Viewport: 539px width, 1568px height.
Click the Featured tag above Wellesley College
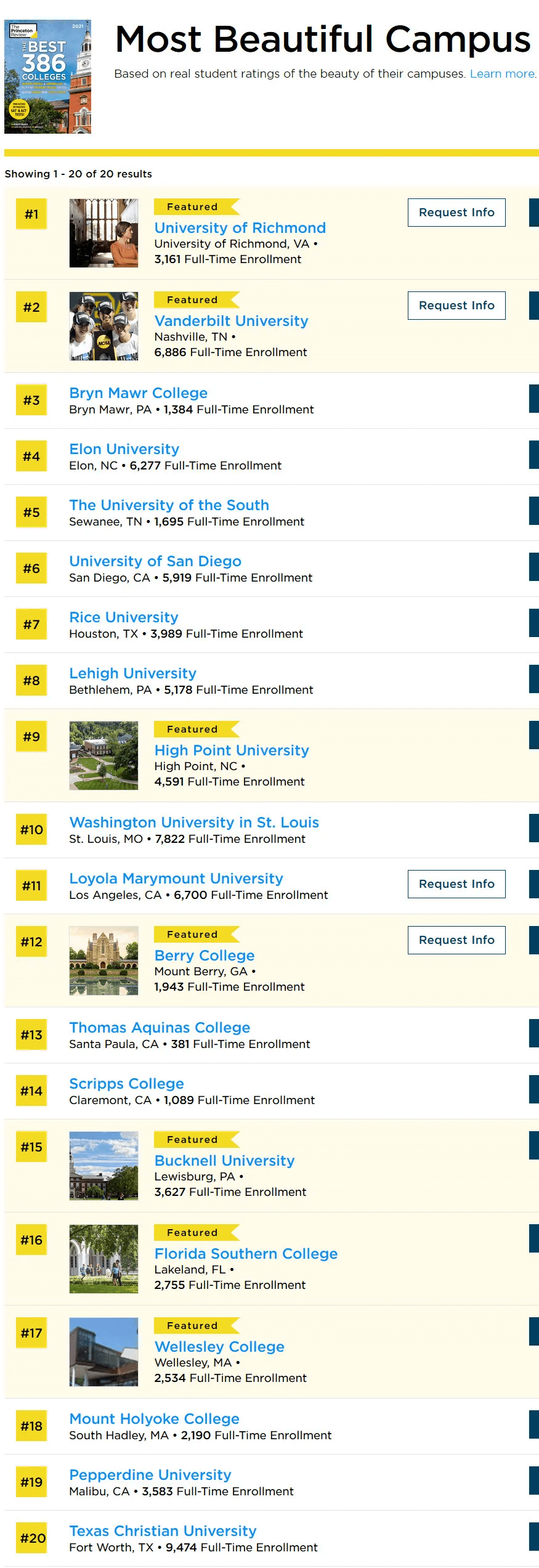click(197, 1325)
